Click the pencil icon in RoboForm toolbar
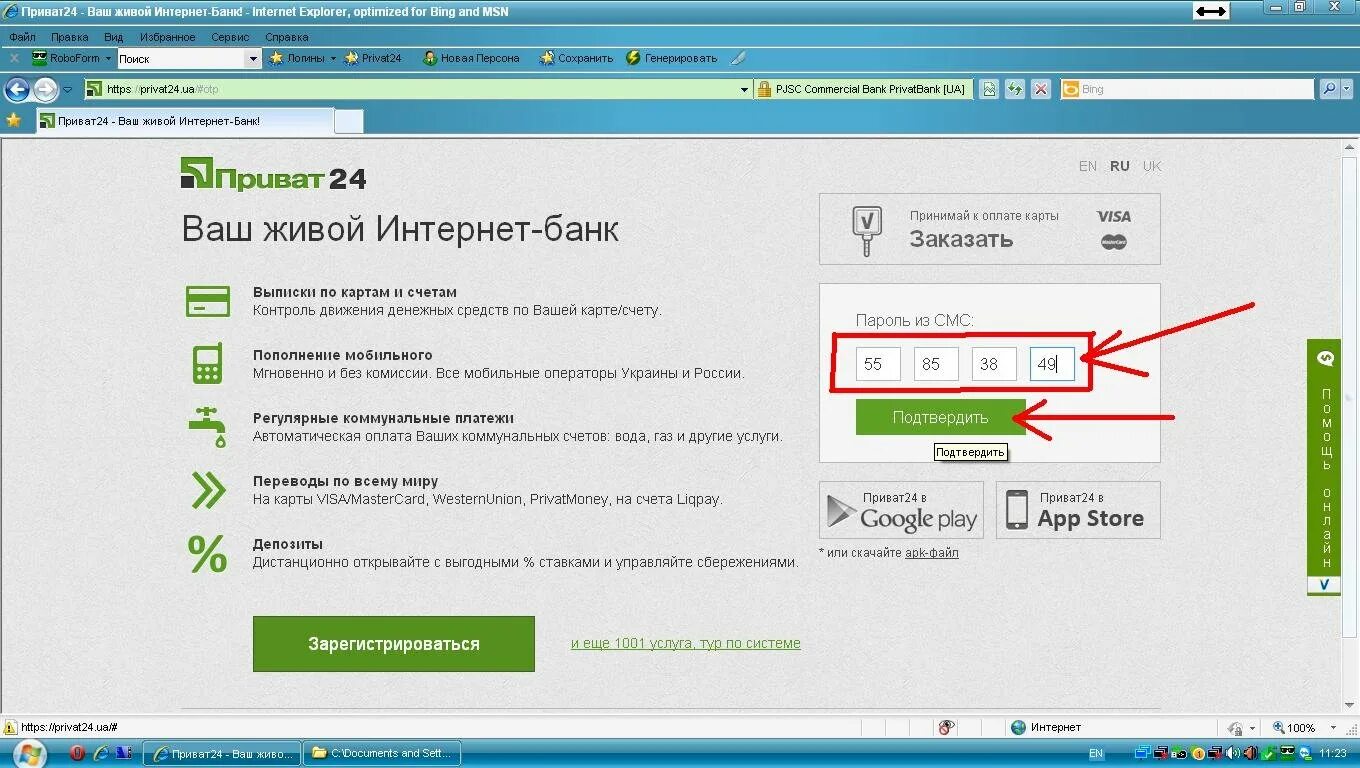Image resolution: width=1360 pixels, height=768 pixels. click(738, 58)
